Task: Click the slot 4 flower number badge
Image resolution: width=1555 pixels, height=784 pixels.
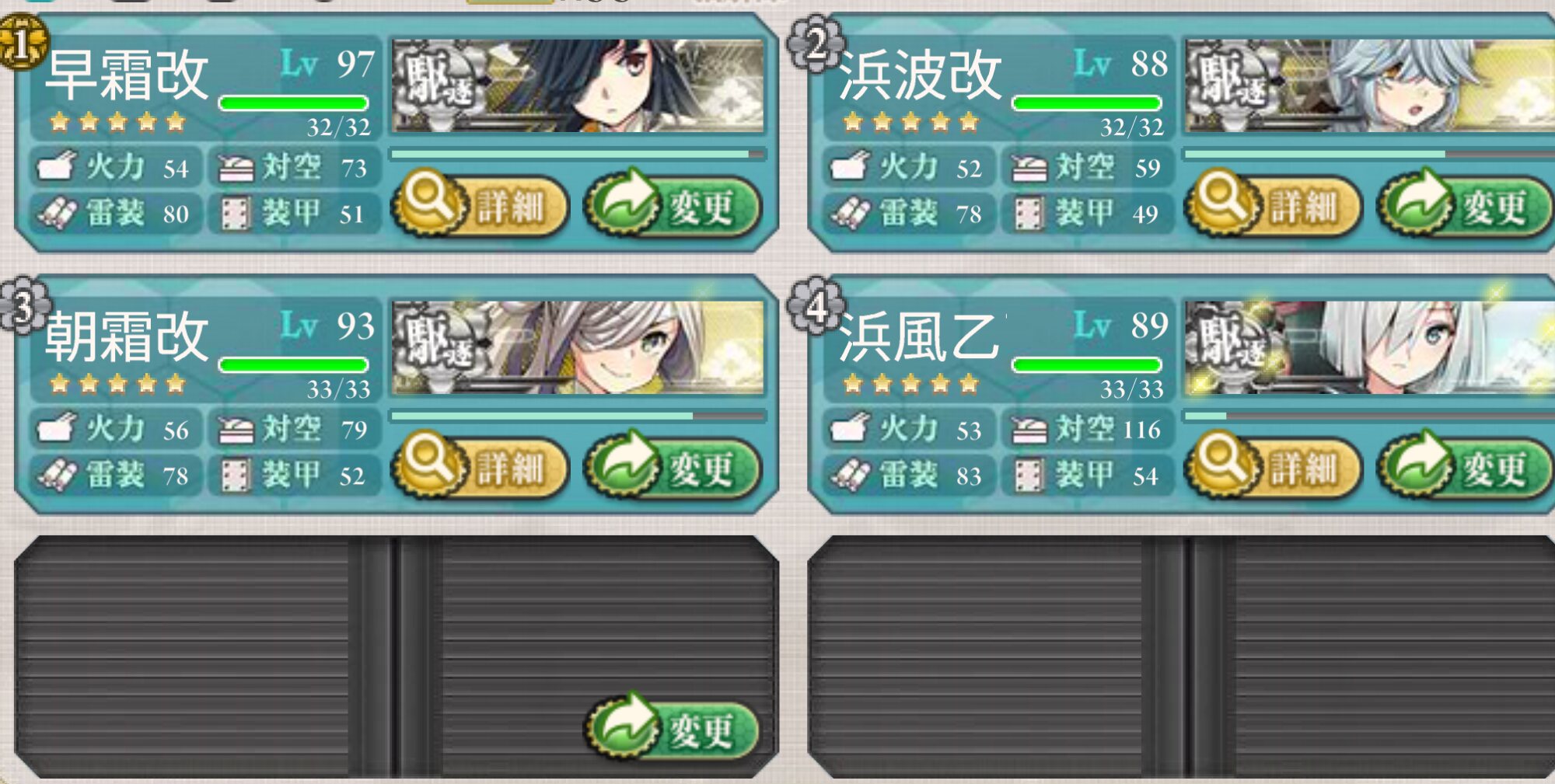Action: click(x=816, y=306)
